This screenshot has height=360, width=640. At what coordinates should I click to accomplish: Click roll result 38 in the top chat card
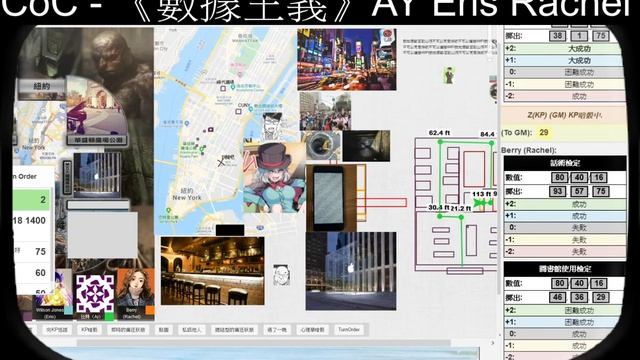tap(558, 36)
